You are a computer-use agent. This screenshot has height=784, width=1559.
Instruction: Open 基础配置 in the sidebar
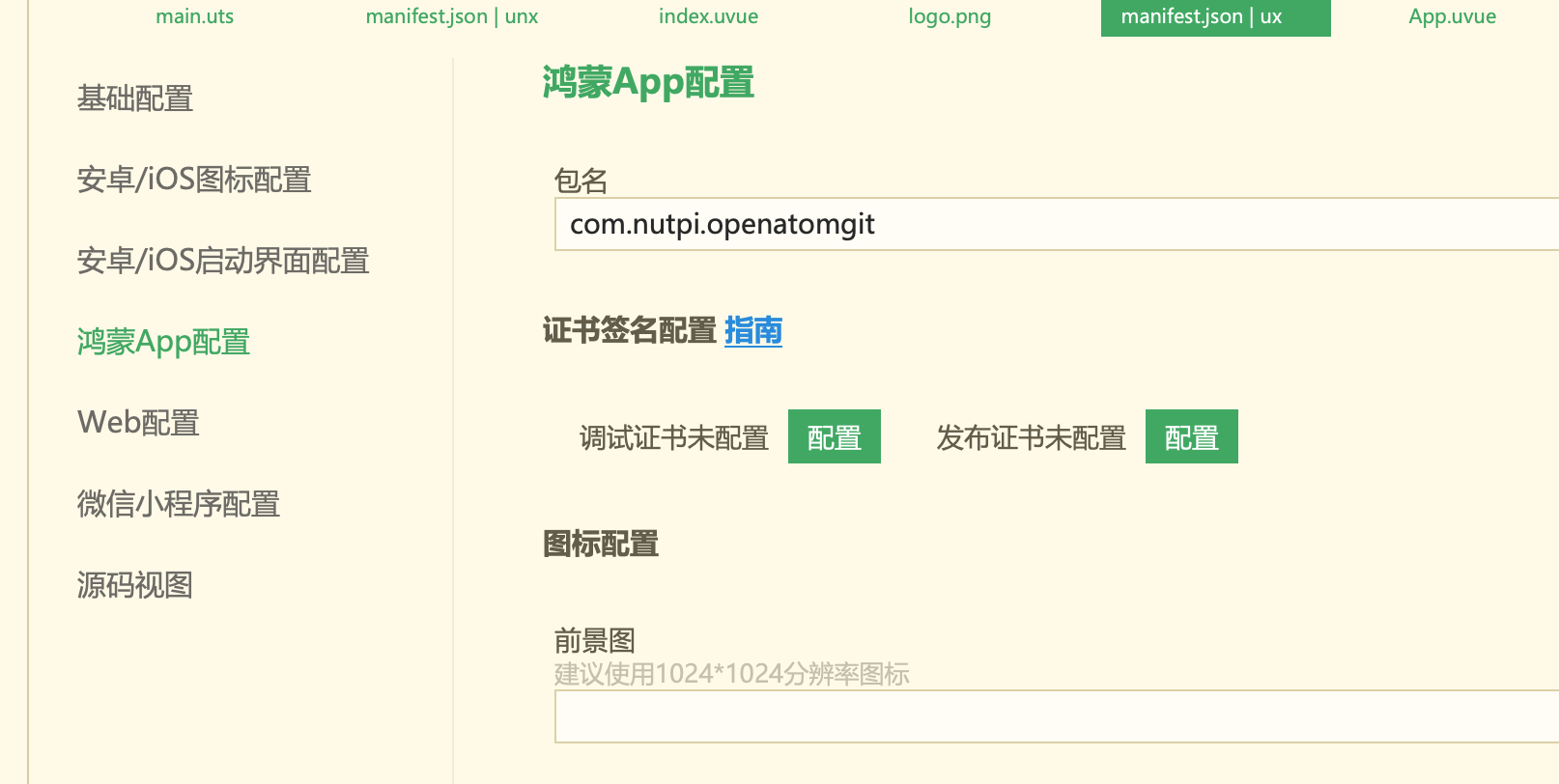click(135, 98)
